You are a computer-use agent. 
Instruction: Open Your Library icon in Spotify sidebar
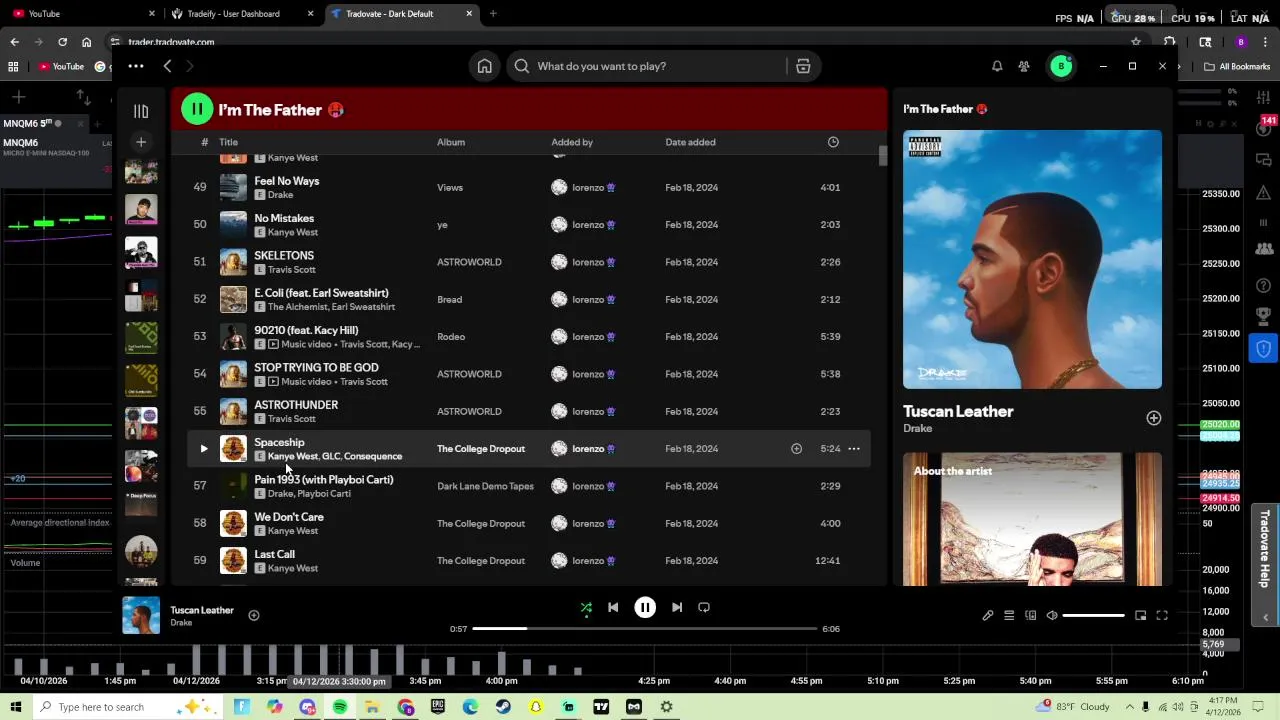click(141, 111)
